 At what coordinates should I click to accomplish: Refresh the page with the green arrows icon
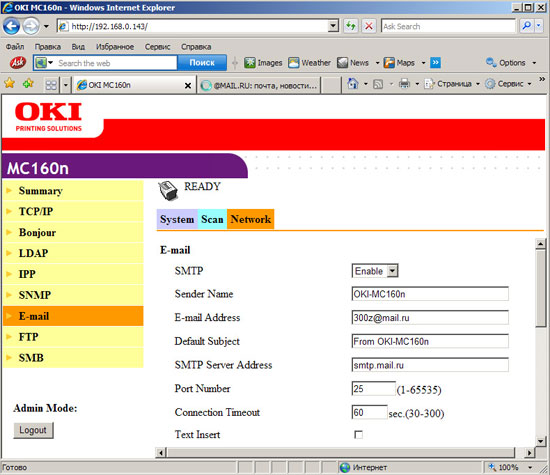351,26
